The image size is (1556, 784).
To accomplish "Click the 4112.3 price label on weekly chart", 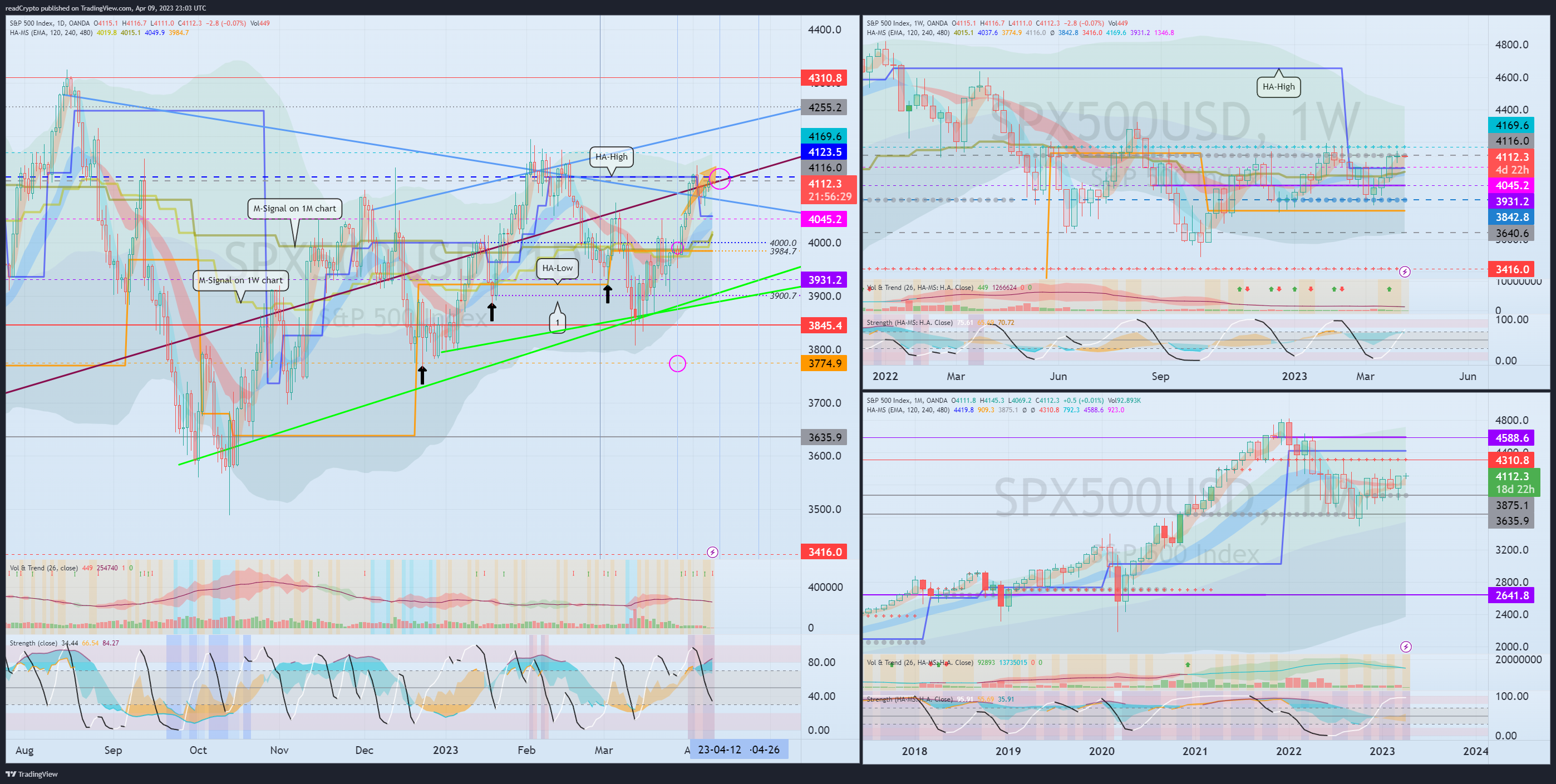I will click(1511, 163).
